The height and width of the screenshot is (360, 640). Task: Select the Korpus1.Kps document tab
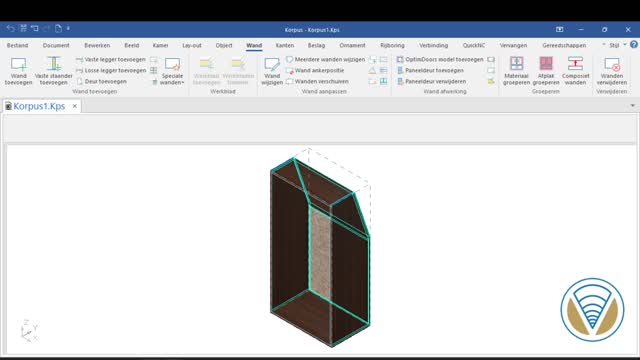(x=39, y=106)
